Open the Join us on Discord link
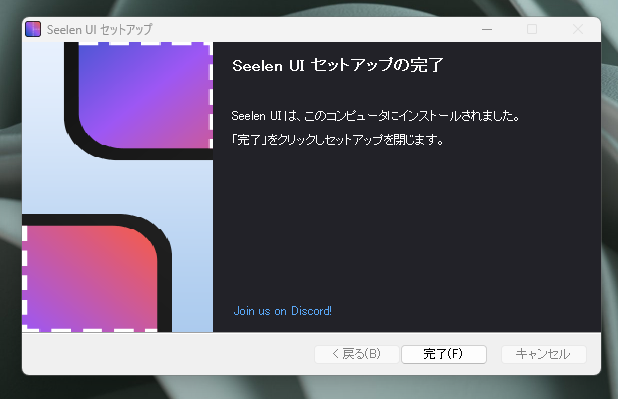The width and height of the screenshot is (618, 399). [283, 311]
